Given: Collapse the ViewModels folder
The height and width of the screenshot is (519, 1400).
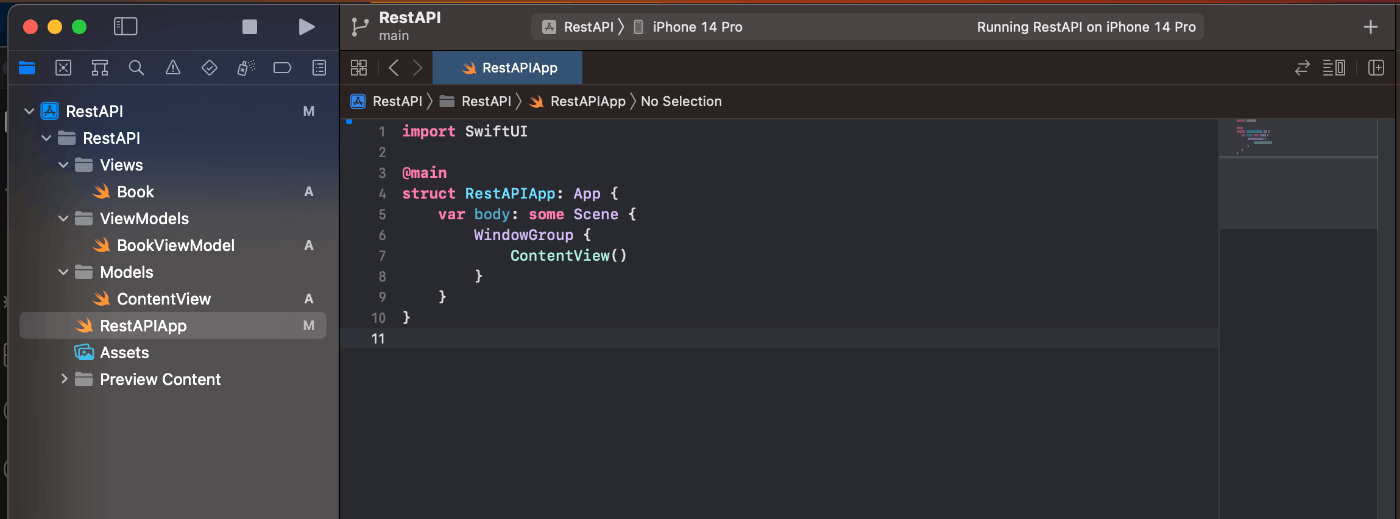Looking at the screenshot, I should coord(63,218).
